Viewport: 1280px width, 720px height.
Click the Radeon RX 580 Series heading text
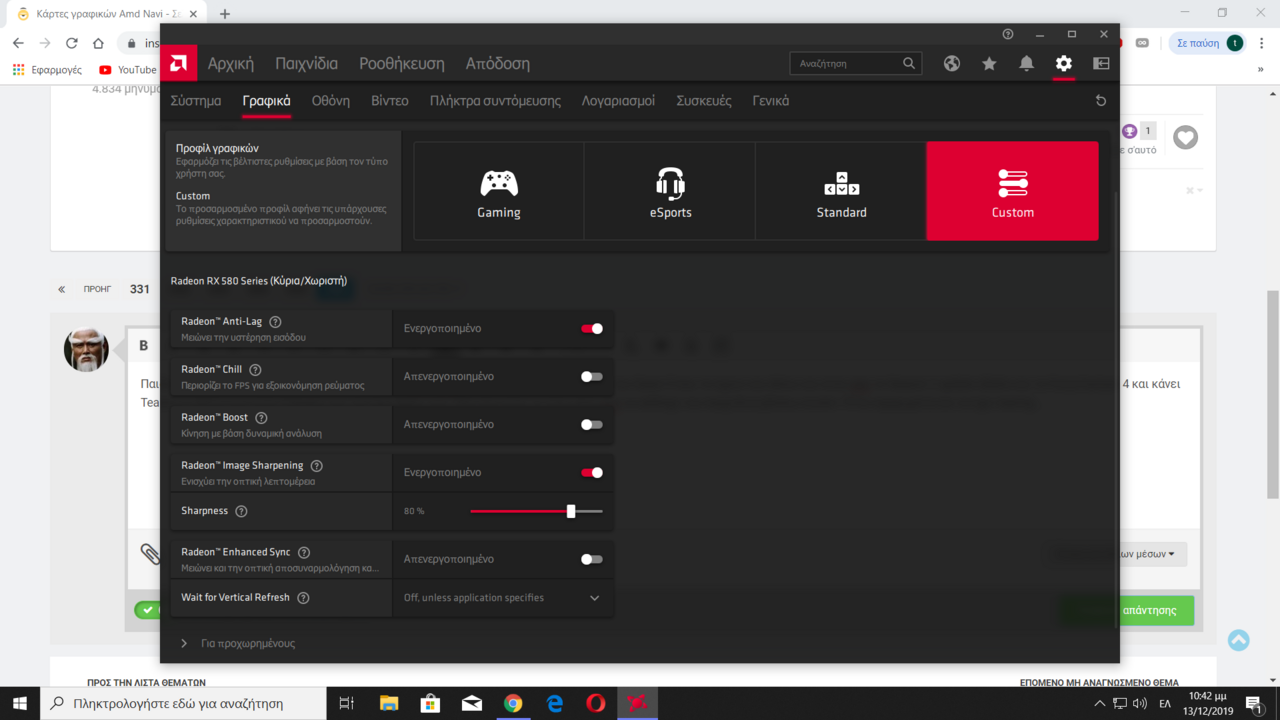pyautogui.click(x=259, y=281)
